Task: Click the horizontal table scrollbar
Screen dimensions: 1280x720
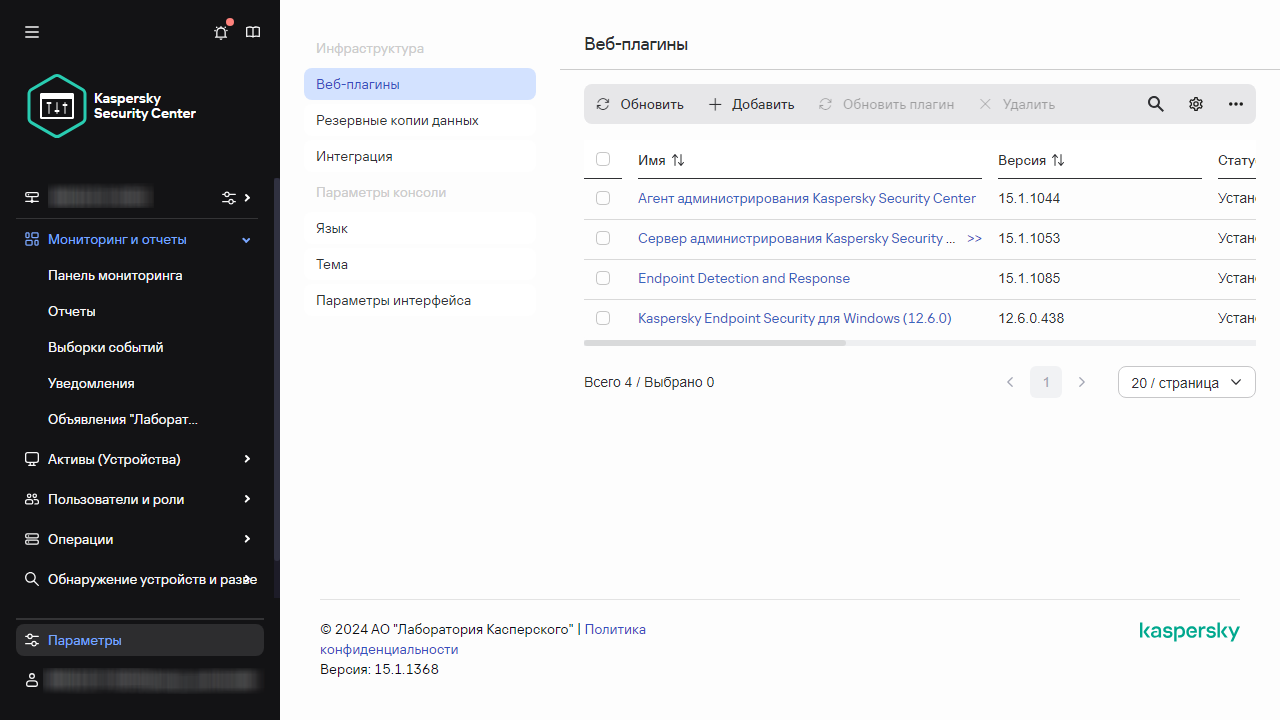Action: tap(714, 343)
